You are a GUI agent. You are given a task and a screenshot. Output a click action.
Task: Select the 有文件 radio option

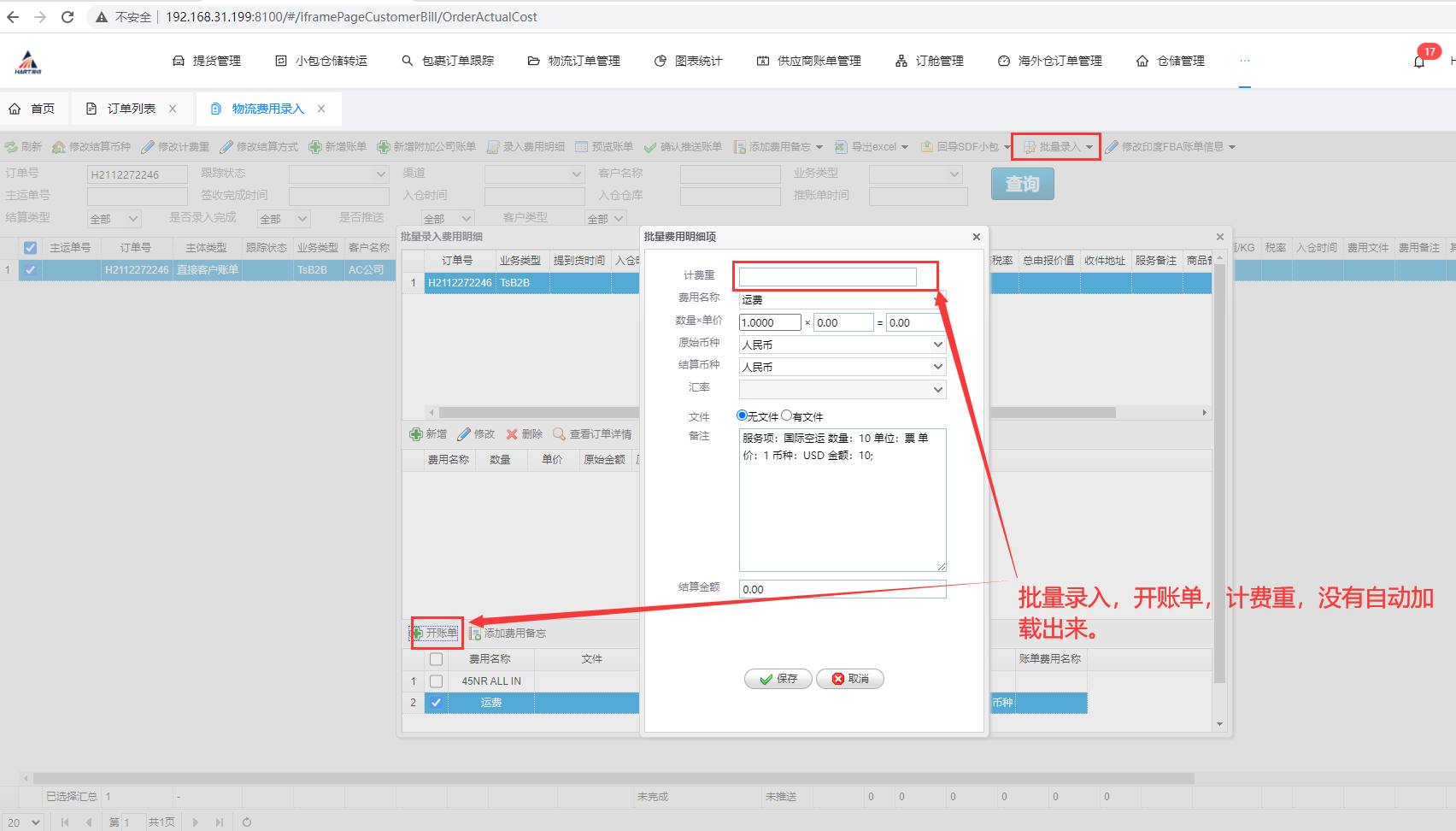(x=786, y=415)
